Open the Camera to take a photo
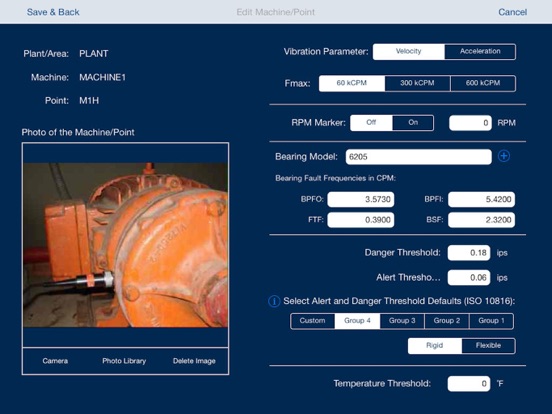 point(55,361)
